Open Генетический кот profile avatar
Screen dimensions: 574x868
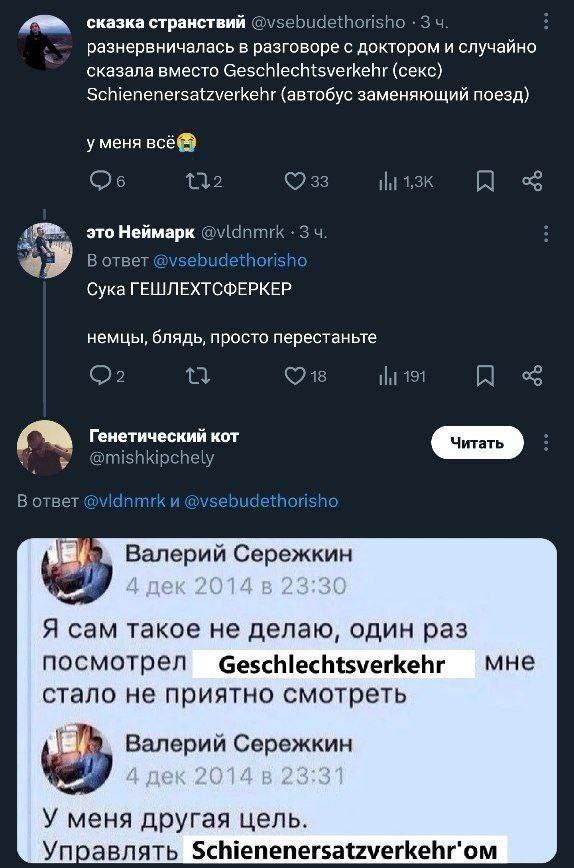45,447
